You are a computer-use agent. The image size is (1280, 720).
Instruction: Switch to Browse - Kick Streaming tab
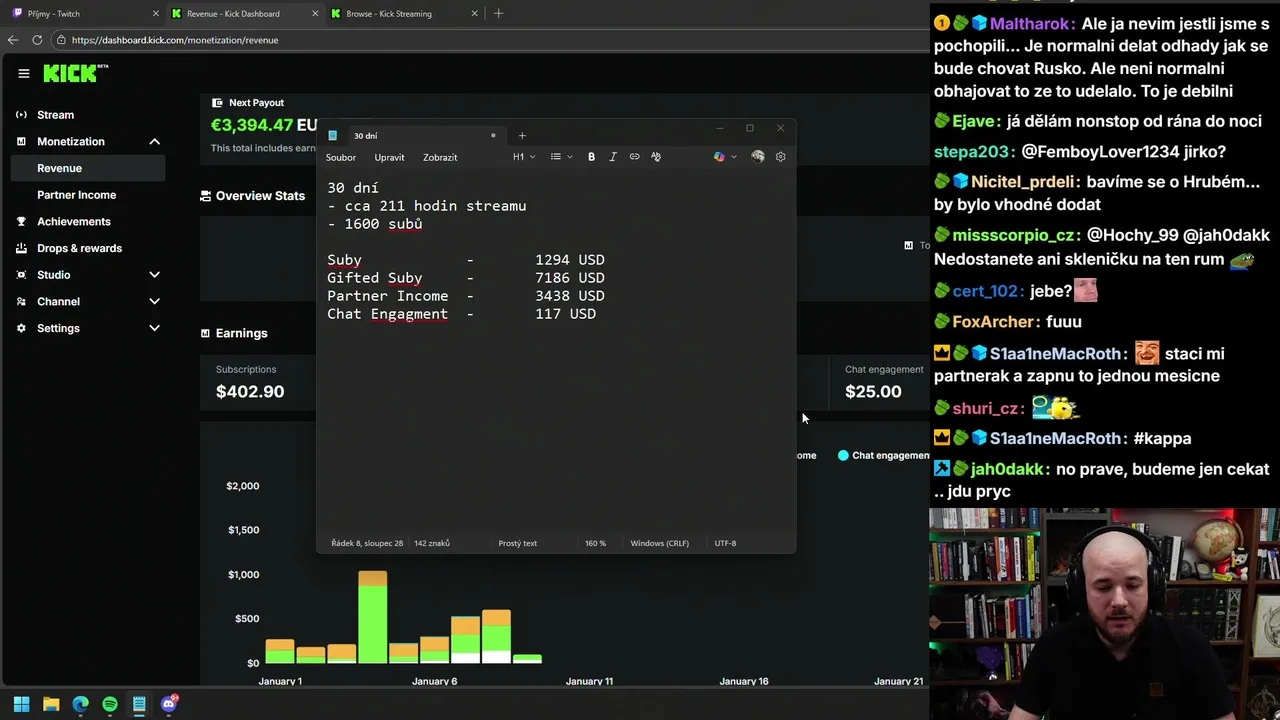tap(404, 14)
